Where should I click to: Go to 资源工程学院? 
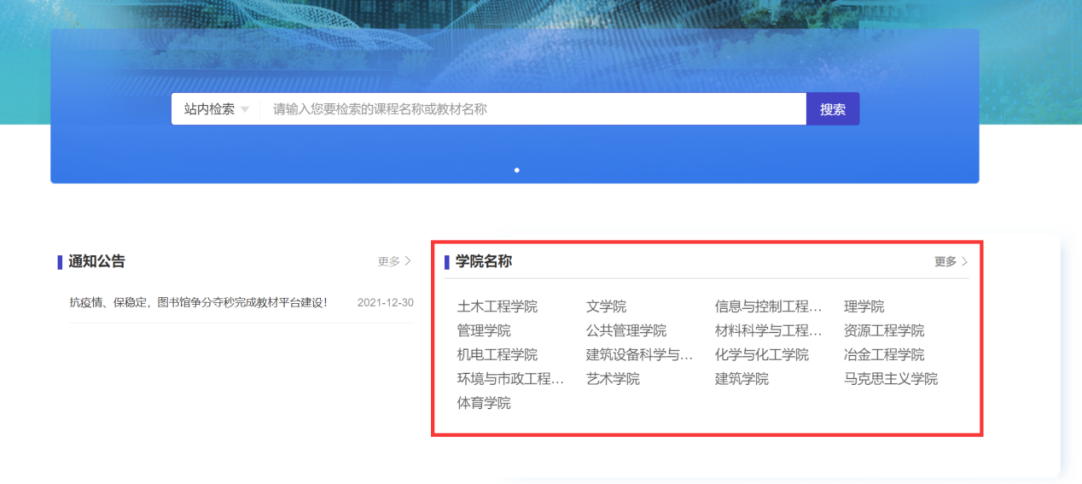[x=883, y=331]
